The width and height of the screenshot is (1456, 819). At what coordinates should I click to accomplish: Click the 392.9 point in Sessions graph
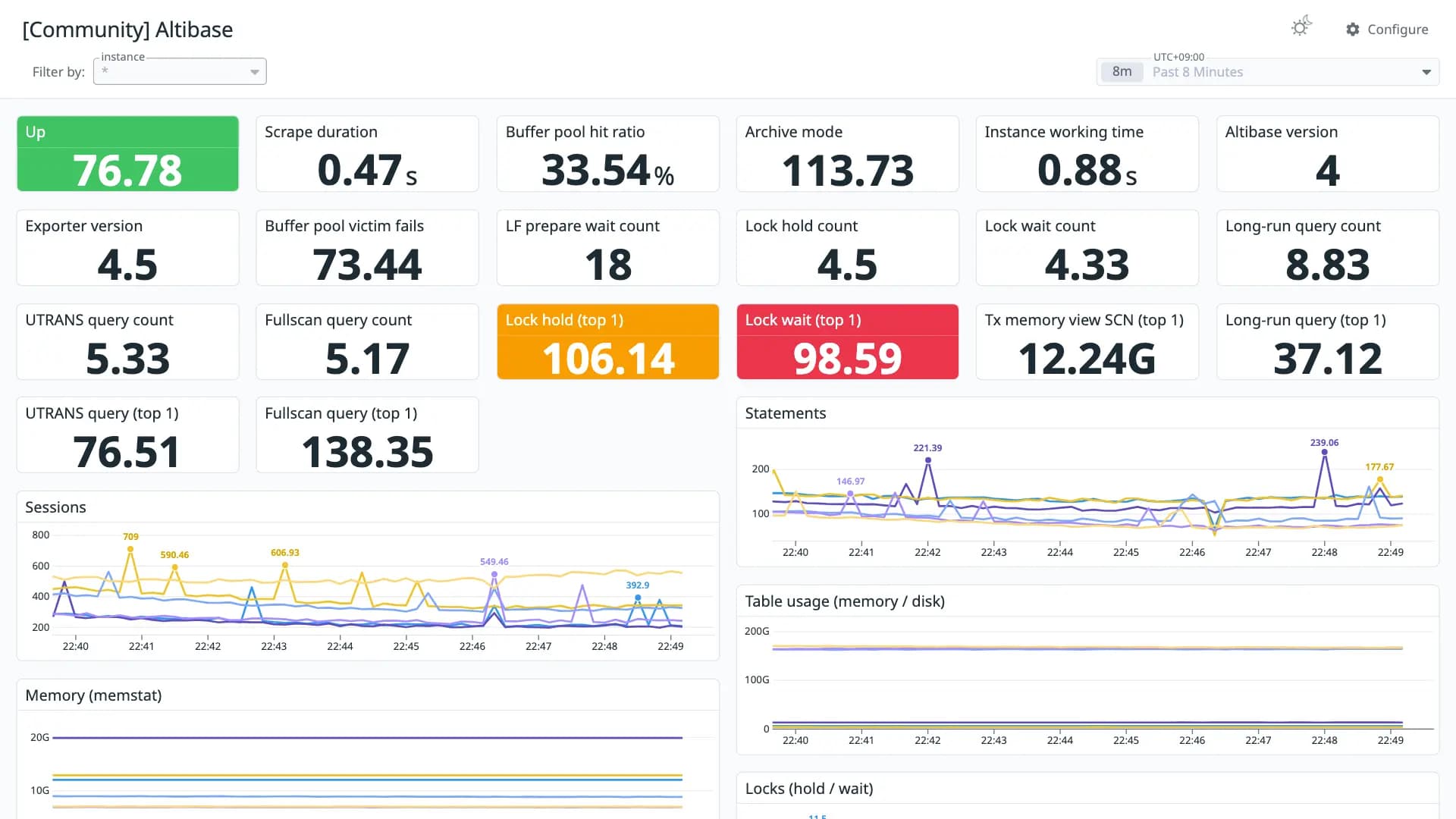638,598
